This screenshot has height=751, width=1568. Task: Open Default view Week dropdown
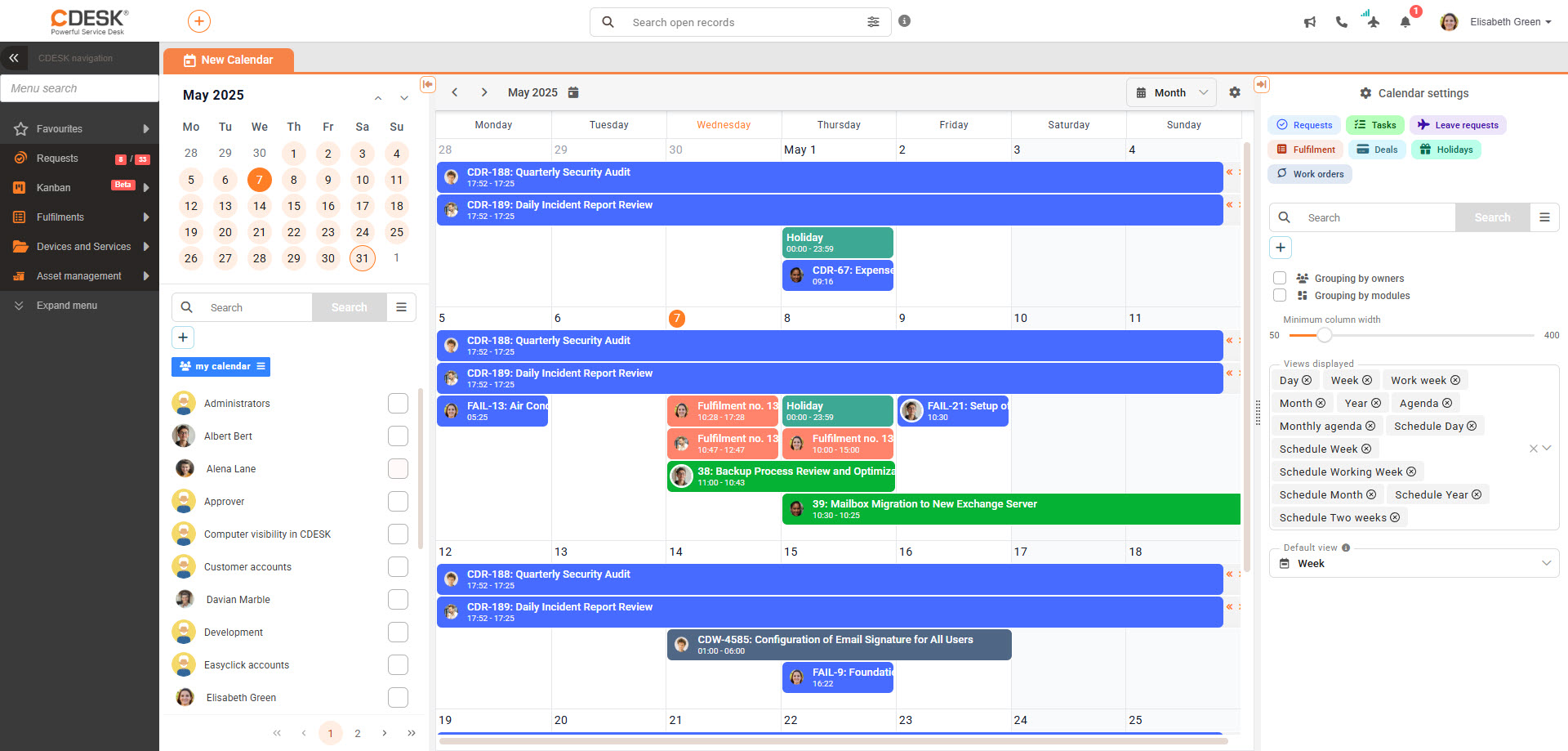[x=1414, y=564]
